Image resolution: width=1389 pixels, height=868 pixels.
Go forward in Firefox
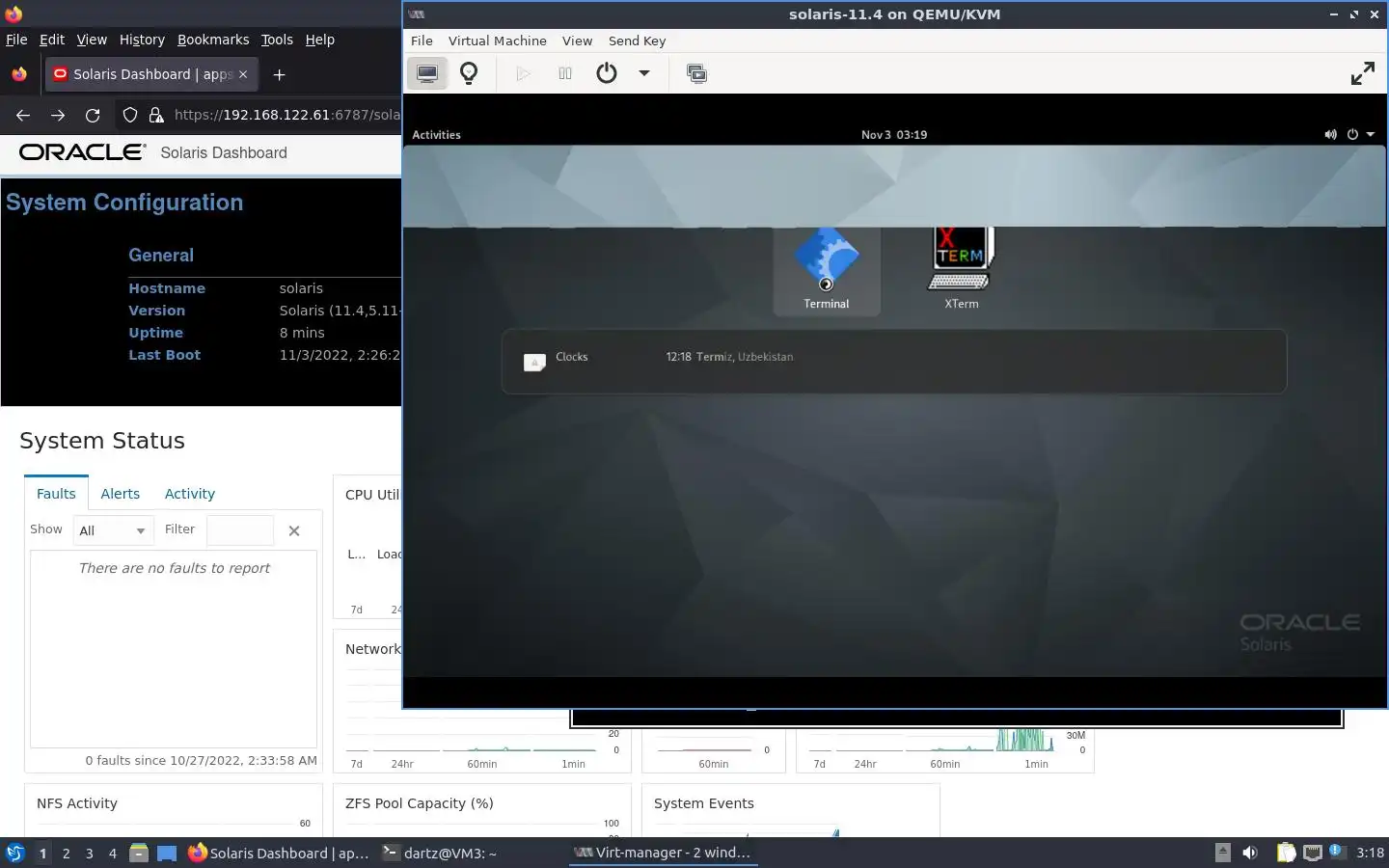click(58, 115)
